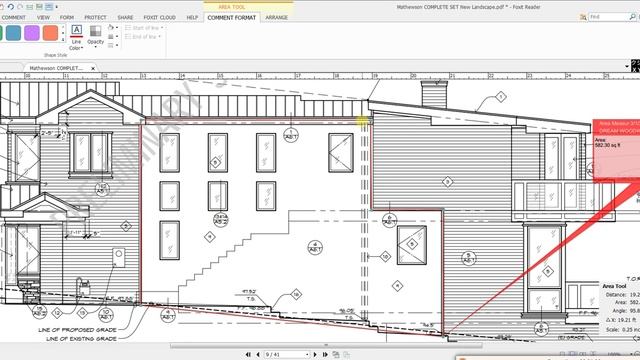Image resolution: width=640 pixels, height=360 pixels.
Task: Click the advanced search icon beside Find
Action: (x=583, y=17)
